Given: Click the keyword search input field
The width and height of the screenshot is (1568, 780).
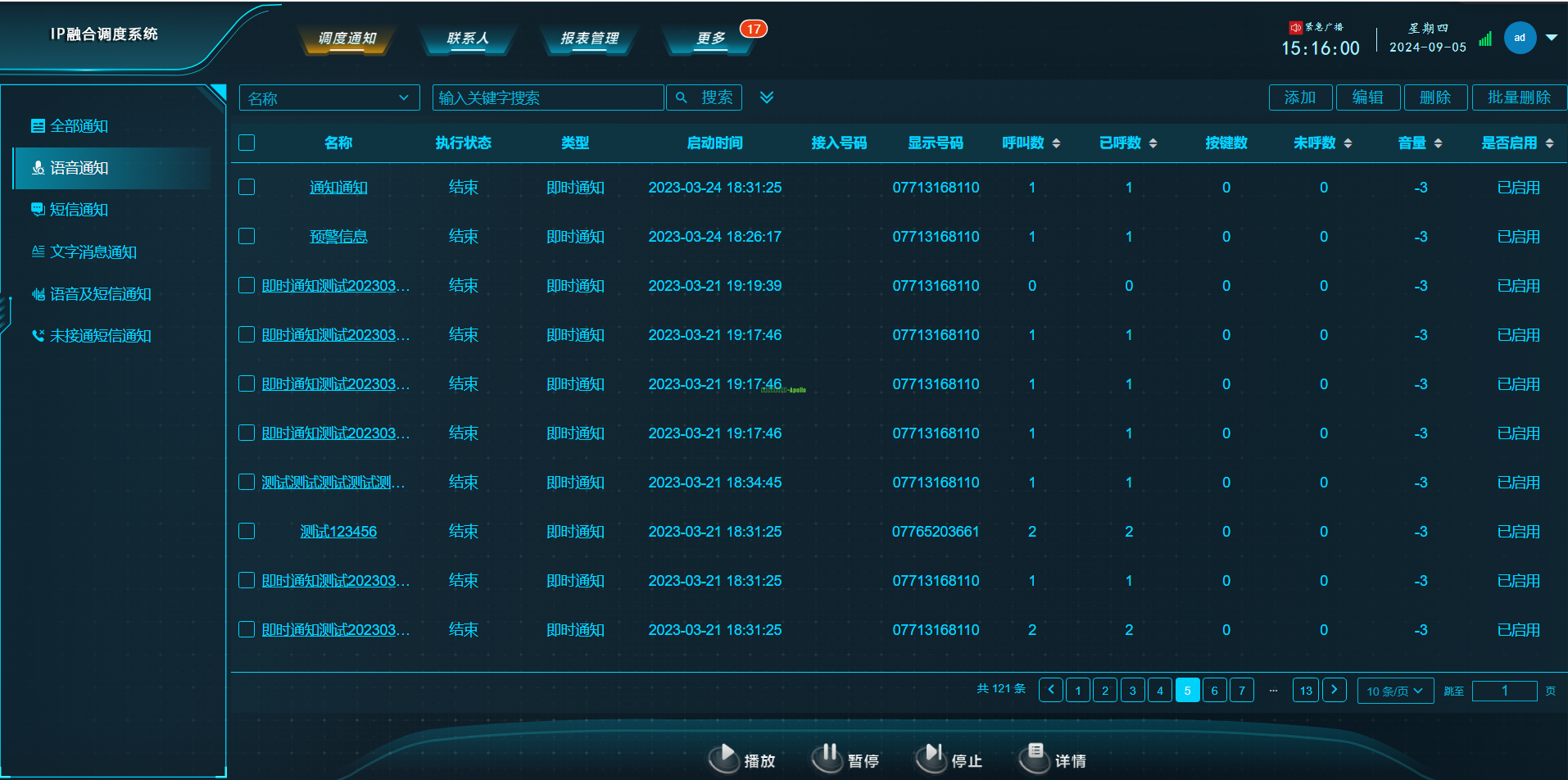Looking at the screenshot, I should (x=547, y=97).
